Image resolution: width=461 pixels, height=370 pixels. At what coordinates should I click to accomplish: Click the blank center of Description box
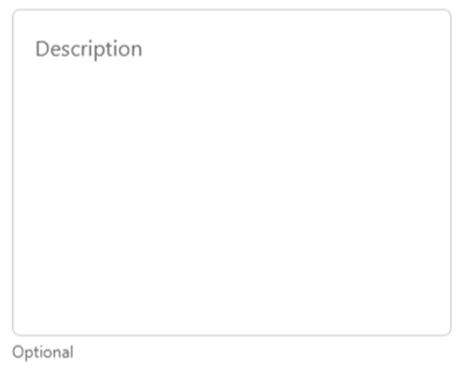coord(232,172)
